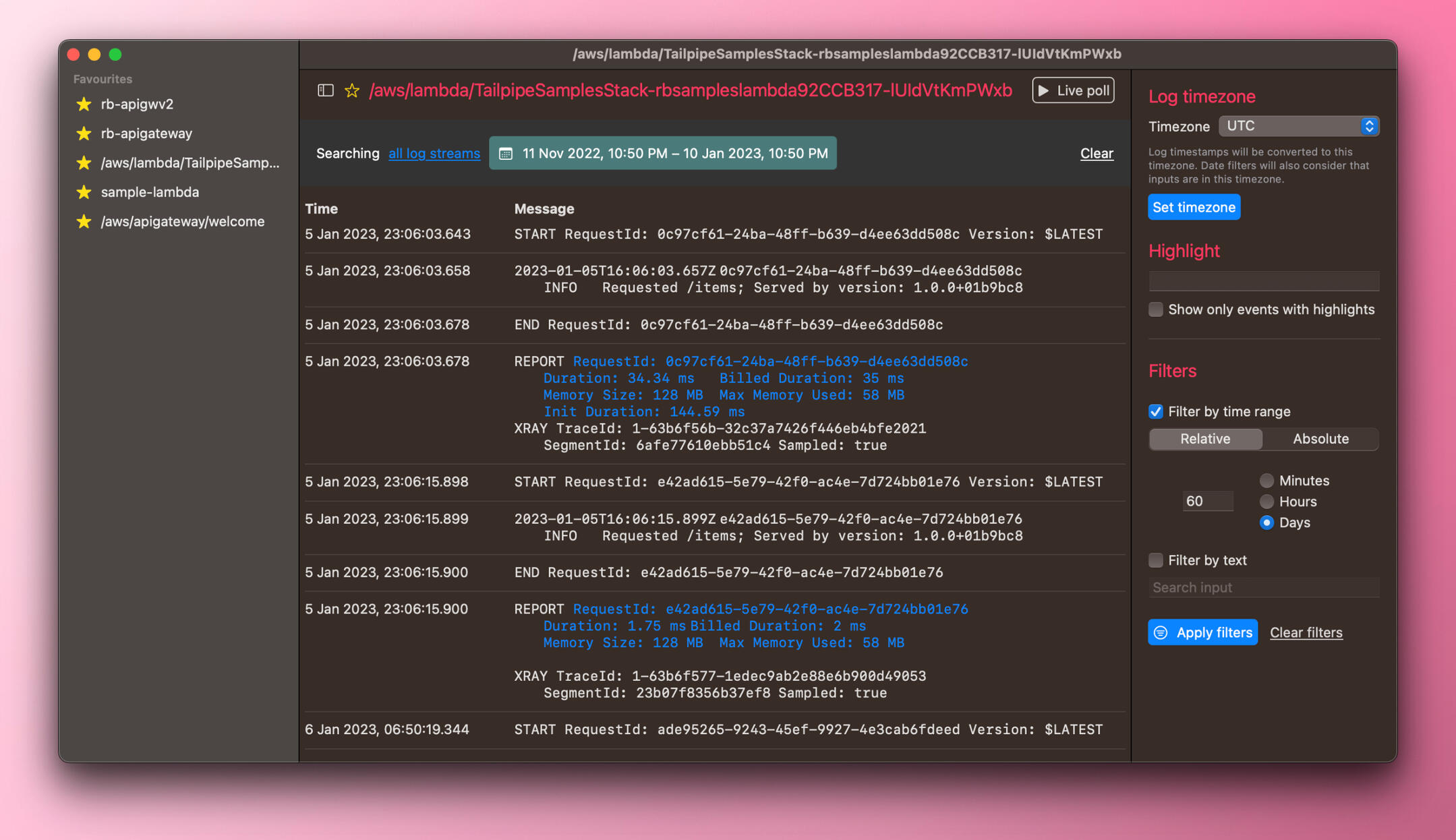
Task: Click the star icon beside /aws/apigateway/welcome
Action: coord(84,221)
